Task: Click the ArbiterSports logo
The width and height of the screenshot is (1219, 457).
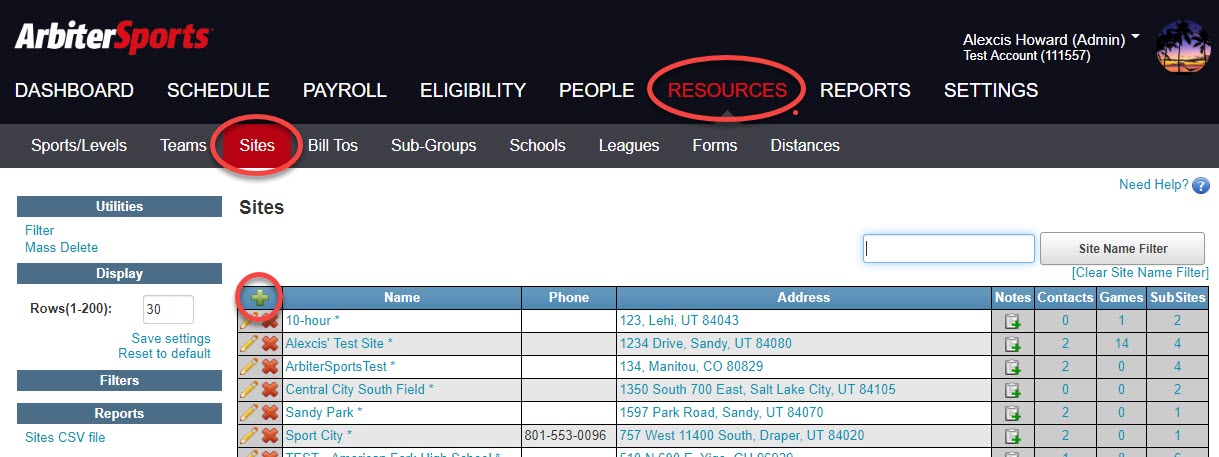Action: pyautogui.click(x=113, y=38)
